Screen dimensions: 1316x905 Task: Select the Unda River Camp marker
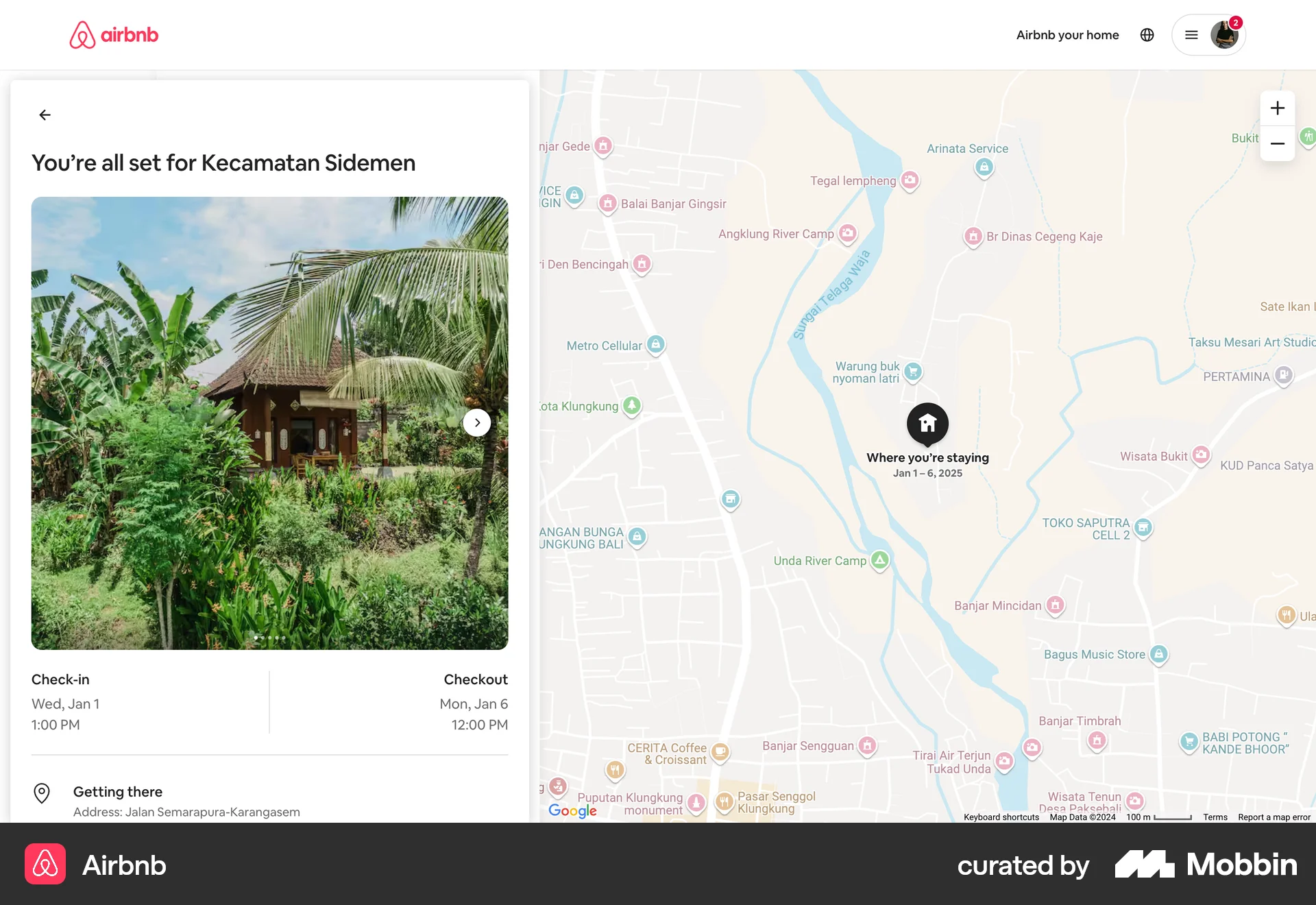(881, 560)
